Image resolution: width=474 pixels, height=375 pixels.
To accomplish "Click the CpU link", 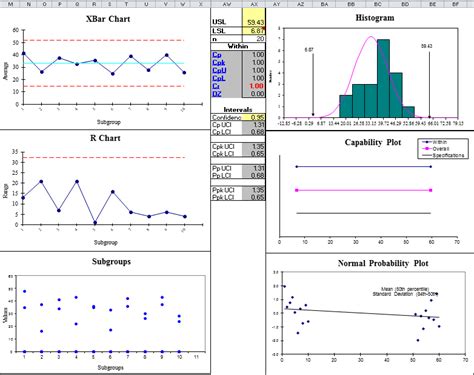I will 219,70.
